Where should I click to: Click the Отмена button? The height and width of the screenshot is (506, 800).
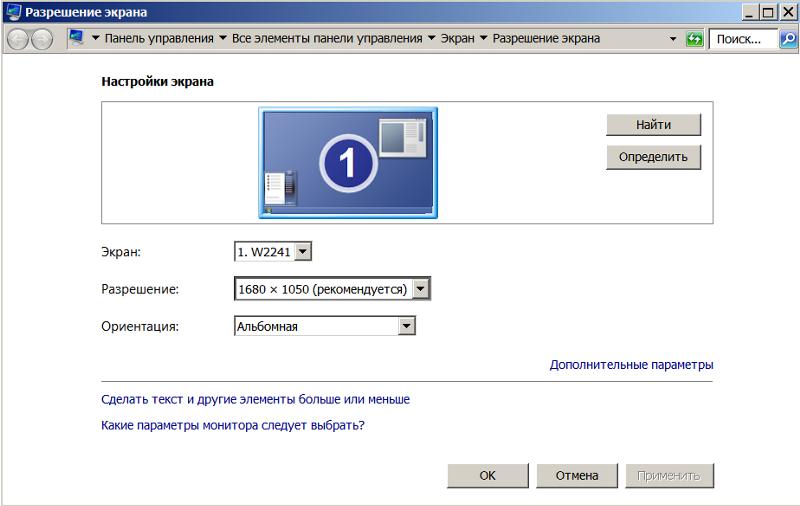point(577,475)
